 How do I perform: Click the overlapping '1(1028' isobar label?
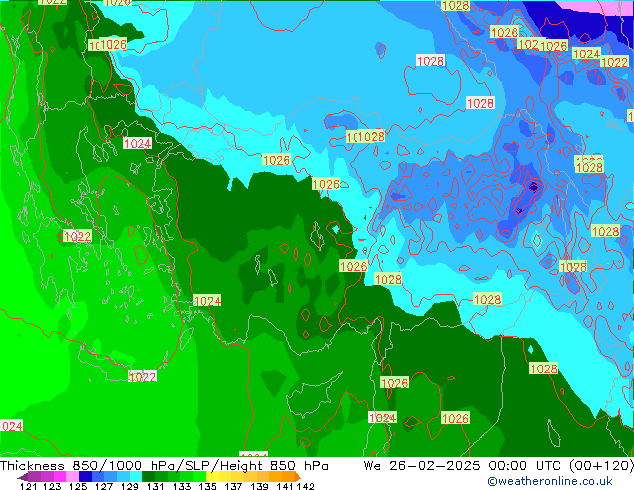click(366, 137)
